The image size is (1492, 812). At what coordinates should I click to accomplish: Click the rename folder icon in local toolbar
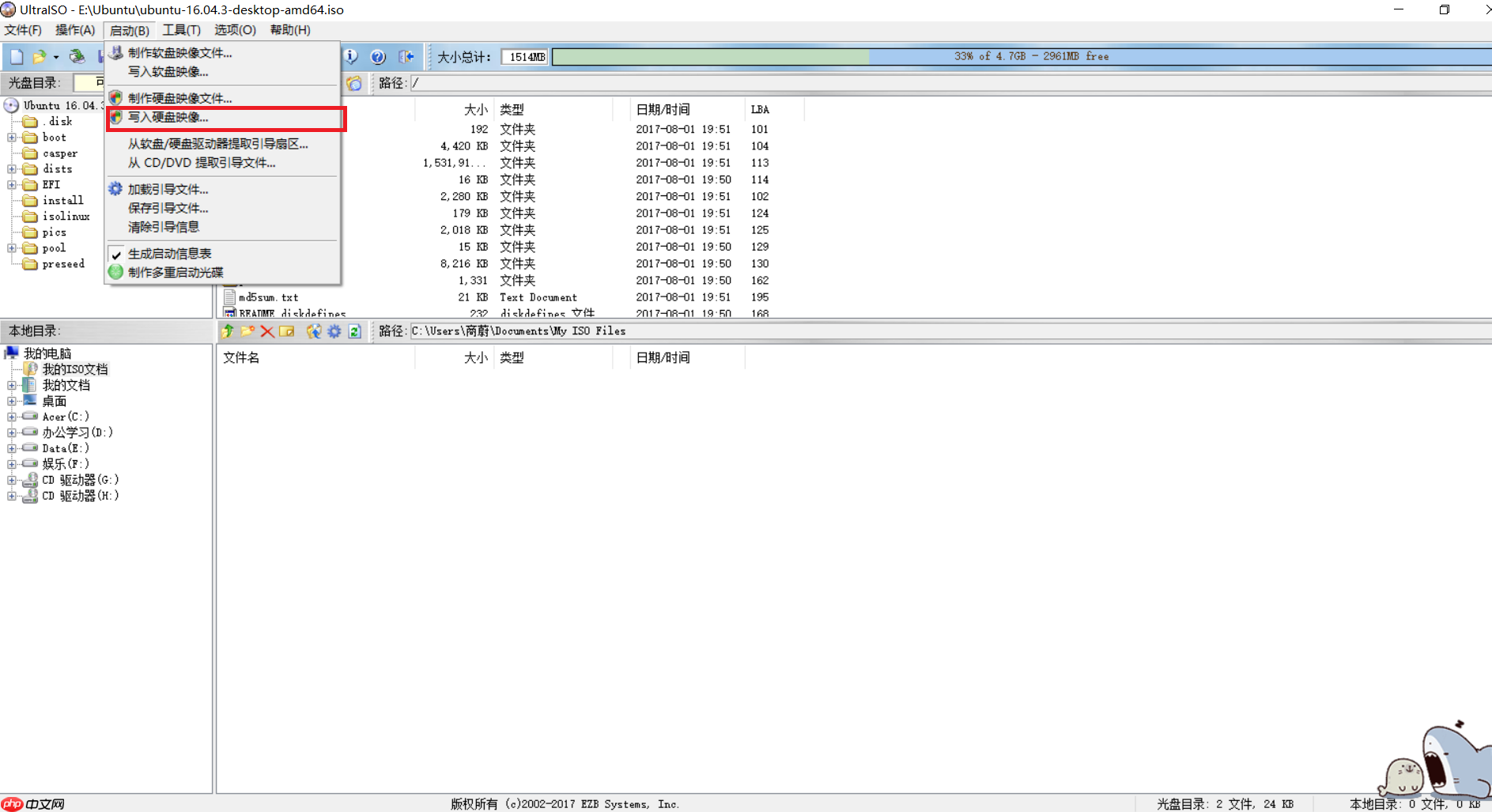pos(287,331)
